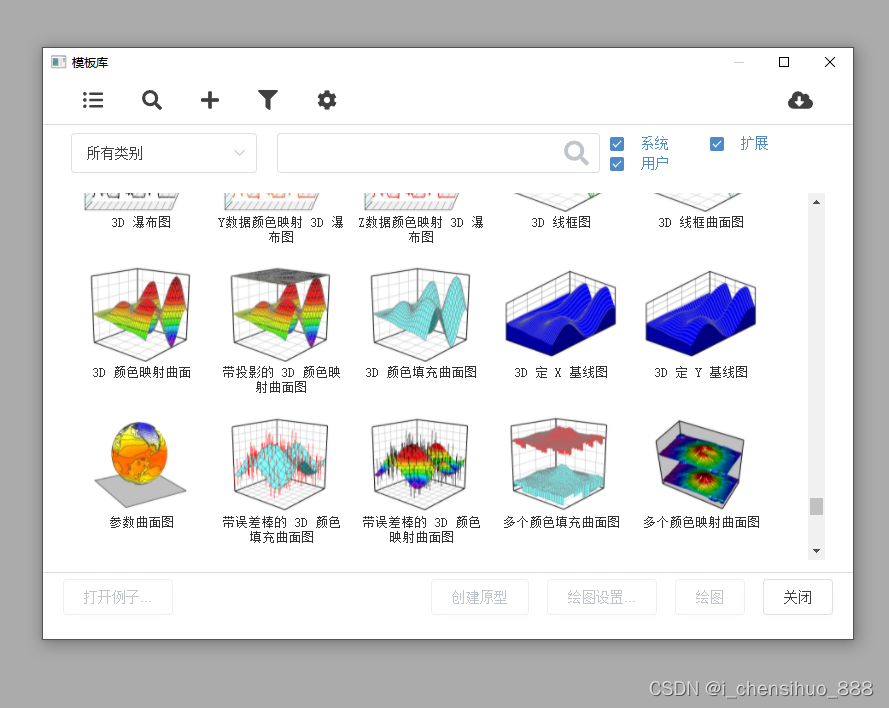Viewport: 889px width, 708px height.
Task: Click the 打开例子 button
Action: point(117,596)
